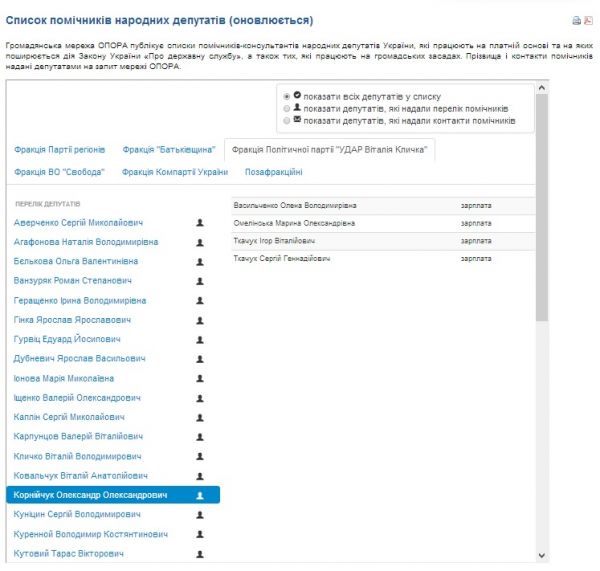Select deputy Куніцин Сергій Володимирович
Image resolution: width=600 pixels, height=571 pixels.
[77, 514]
